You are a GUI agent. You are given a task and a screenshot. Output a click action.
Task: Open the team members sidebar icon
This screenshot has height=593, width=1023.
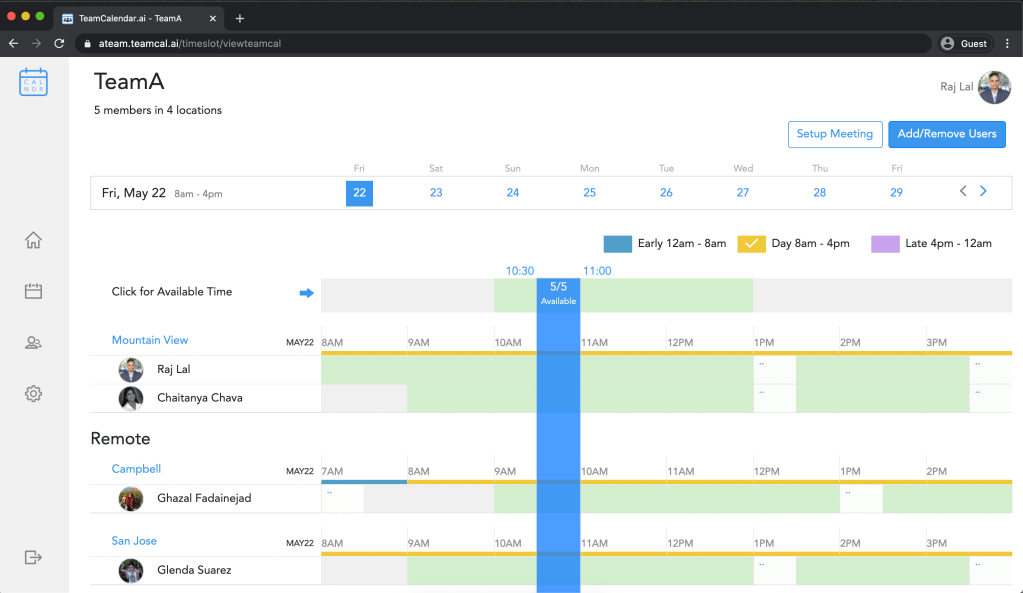point(33,343)
